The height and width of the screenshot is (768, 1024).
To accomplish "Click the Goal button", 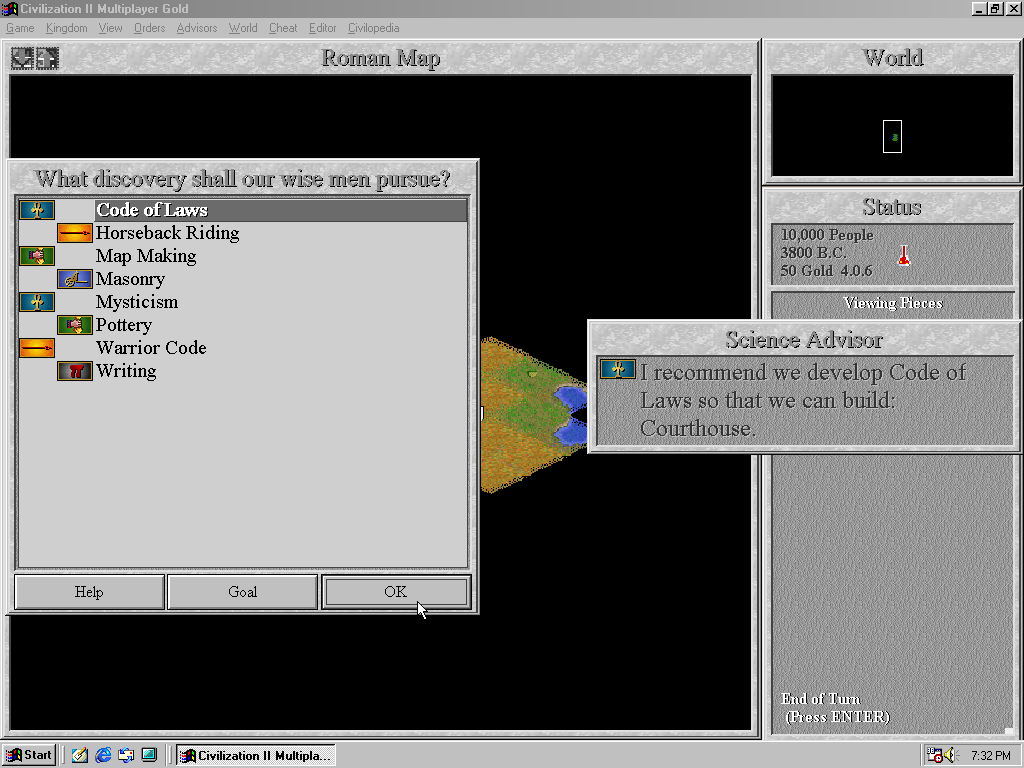I will pos(242,592).
